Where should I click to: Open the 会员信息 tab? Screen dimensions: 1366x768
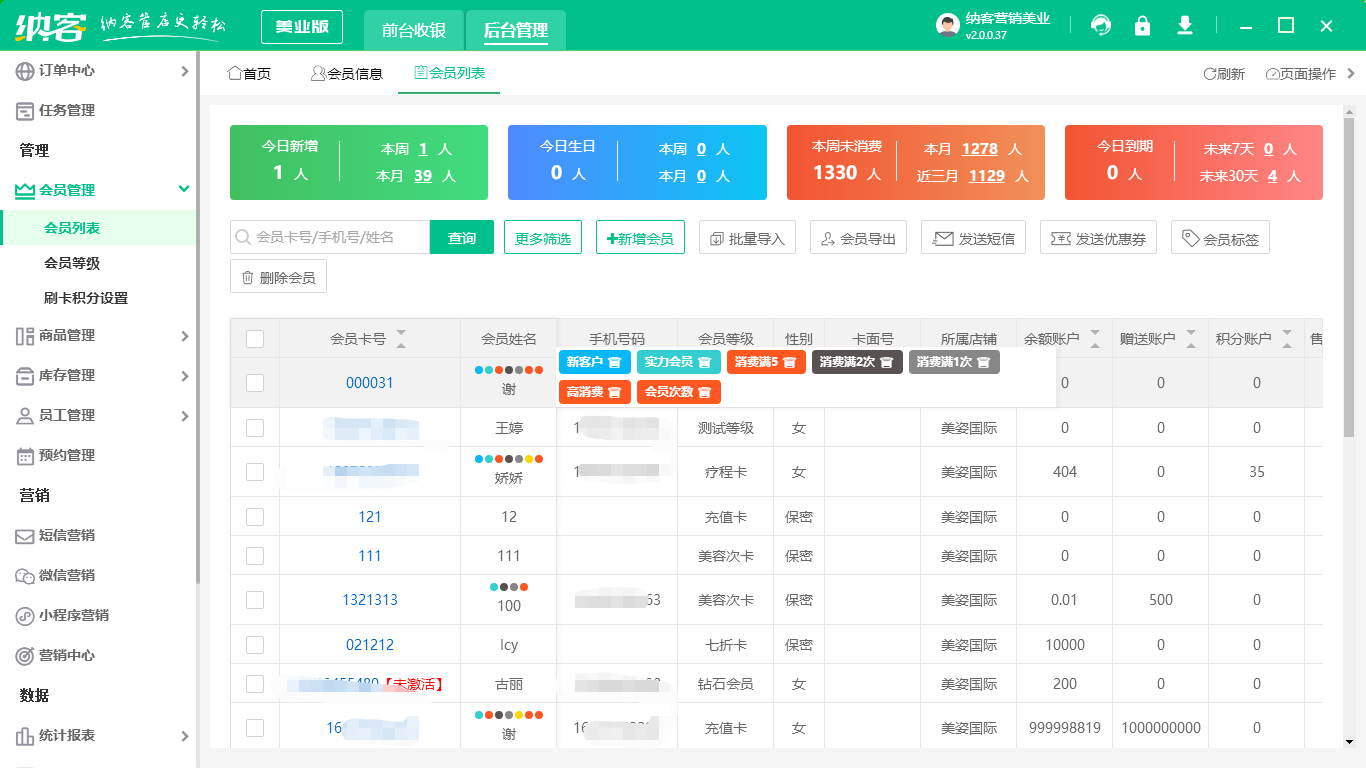tap(346, 74)
